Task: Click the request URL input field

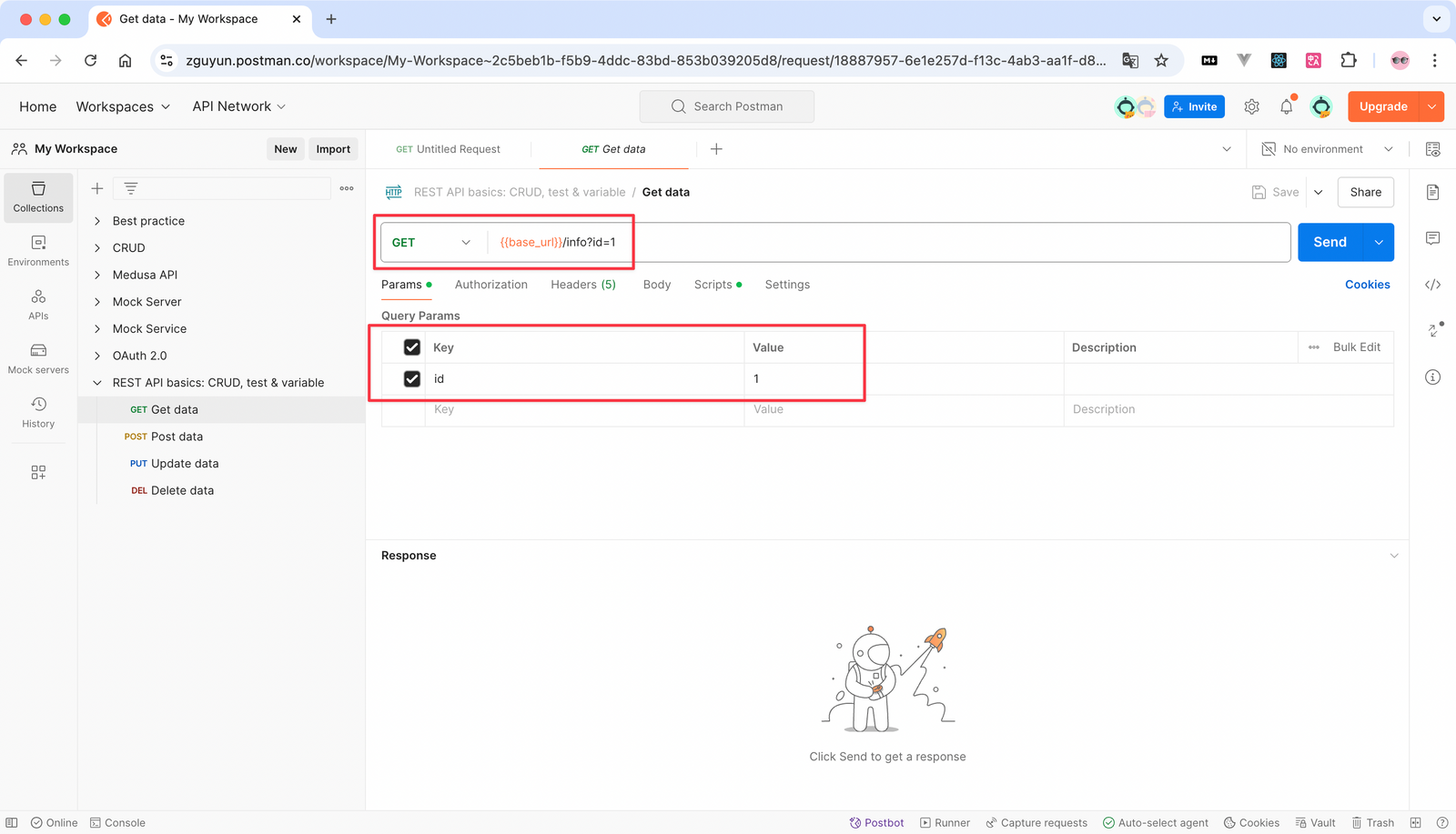Action: click(x=910, y=243)
